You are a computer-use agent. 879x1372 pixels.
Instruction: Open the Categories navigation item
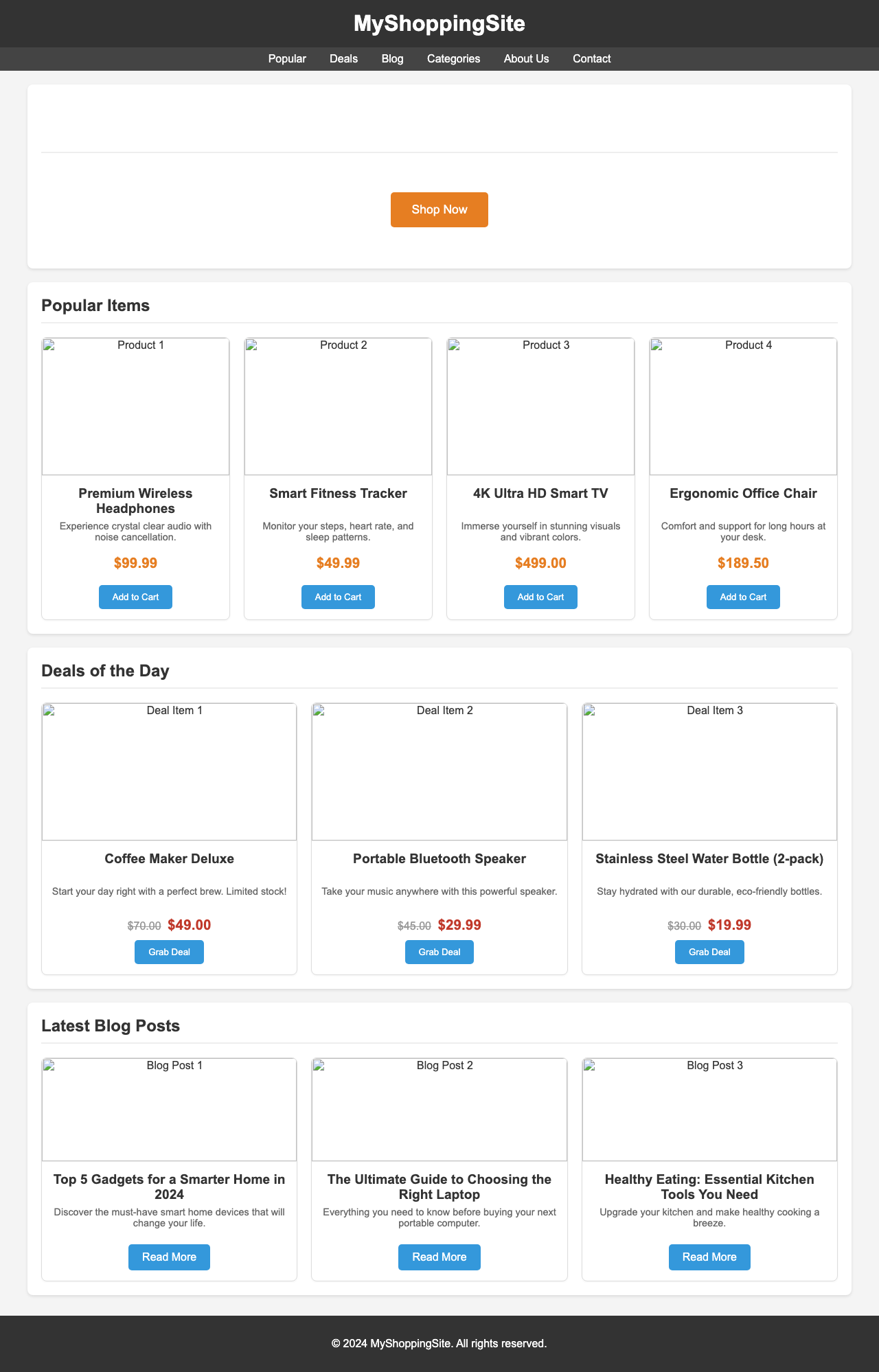[x=453, y=59]
